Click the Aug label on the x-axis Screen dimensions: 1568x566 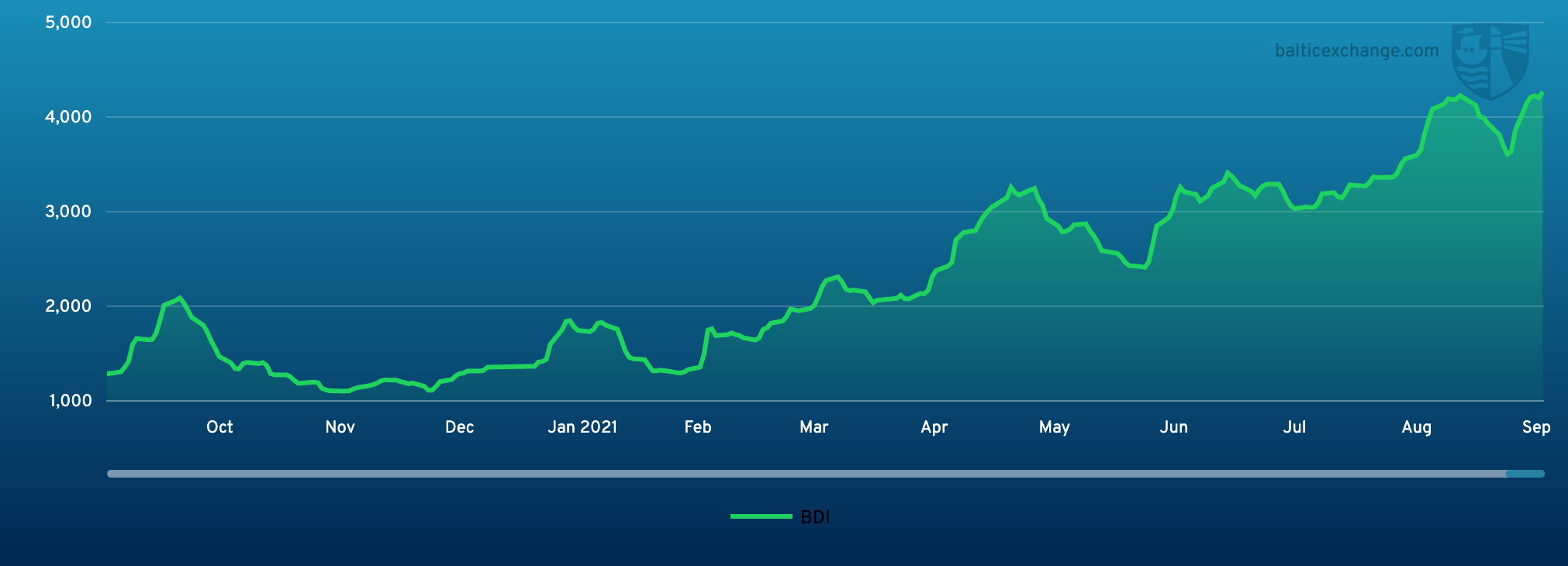(1417, 427)
